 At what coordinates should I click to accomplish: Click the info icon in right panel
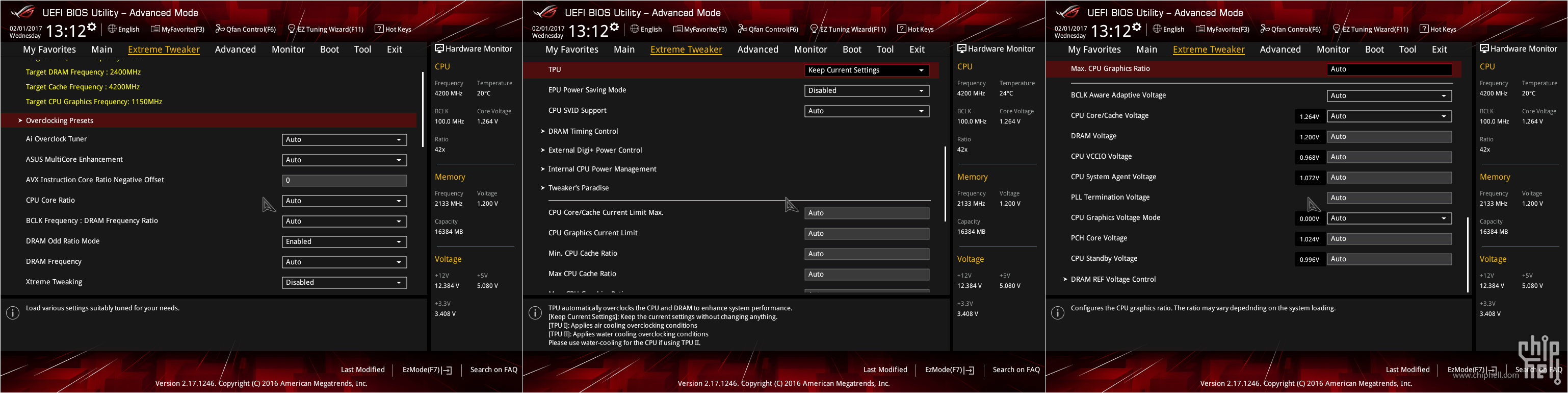1057,313
